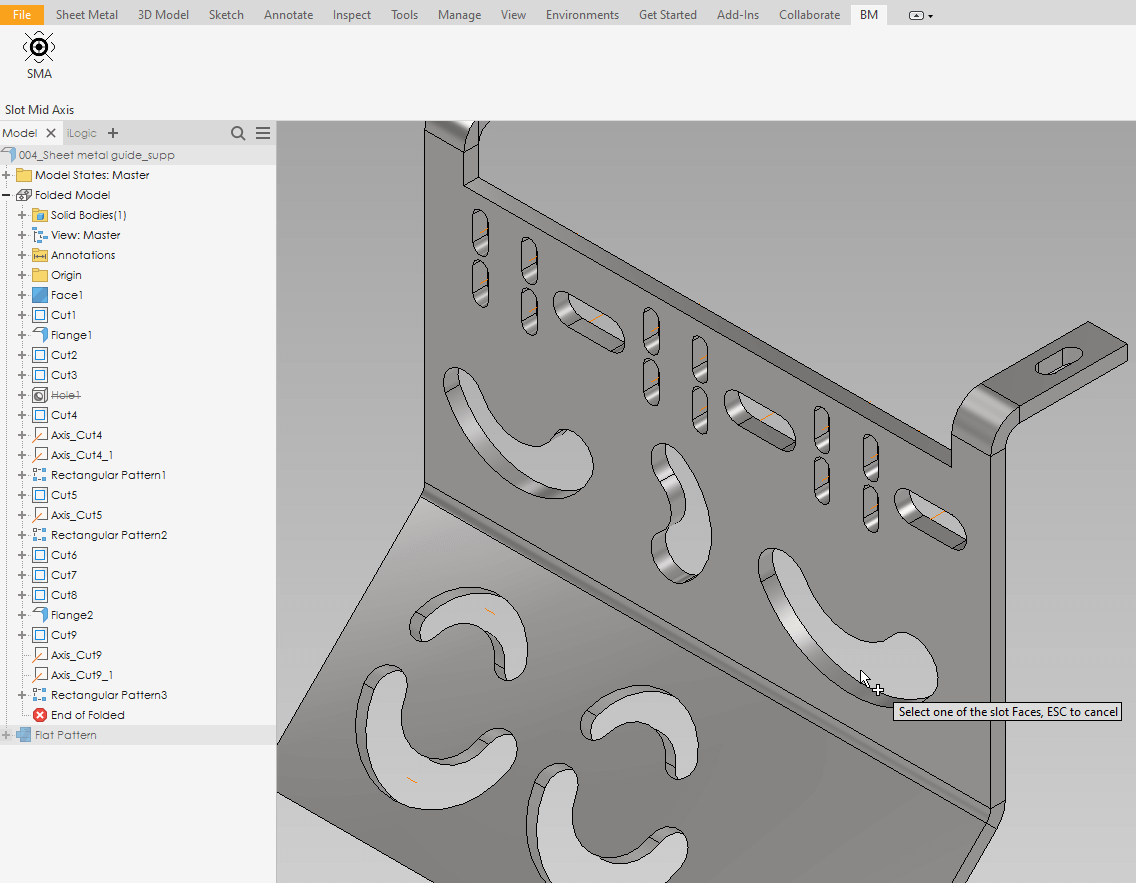Click the Flange1 feature icon
Viewport: 1136px width, 883px height.
[x=40, y=335]
